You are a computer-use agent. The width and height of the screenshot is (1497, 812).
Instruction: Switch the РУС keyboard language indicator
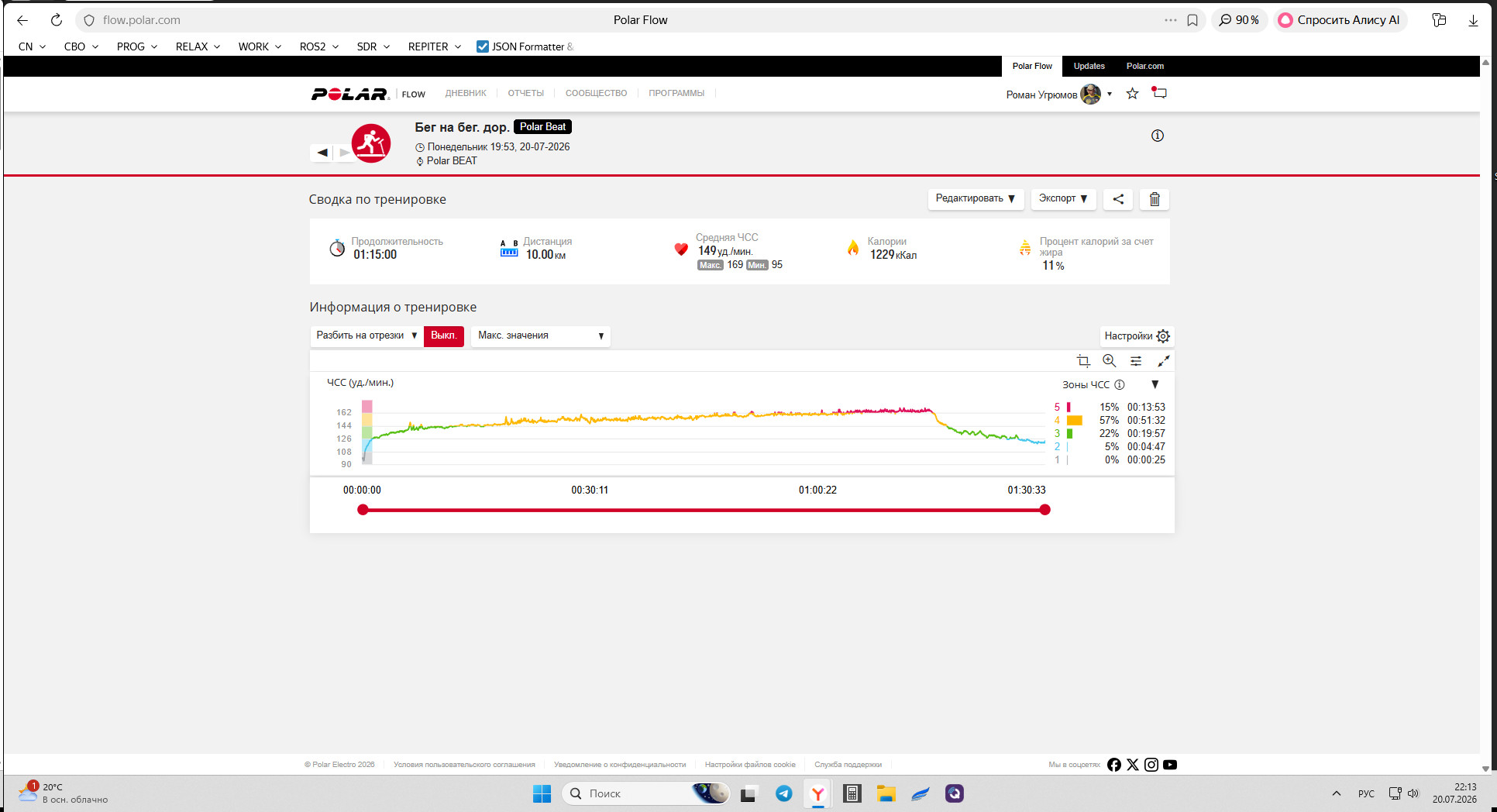point(1366,793)
